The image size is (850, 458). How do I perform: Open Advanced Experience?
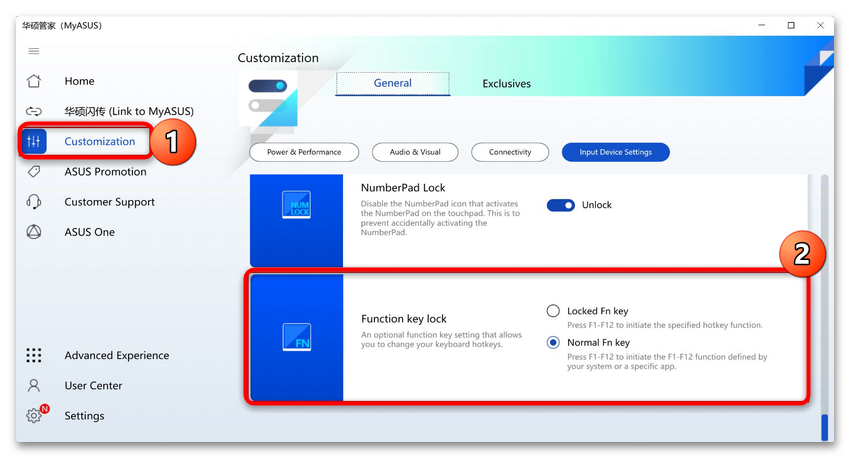(117, 356)
